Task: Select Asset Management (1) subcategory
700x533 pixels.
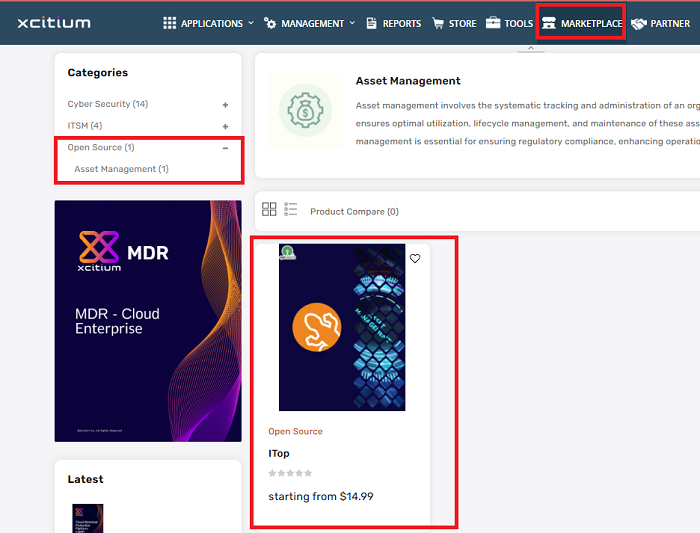Action: (x=121, y=169)
